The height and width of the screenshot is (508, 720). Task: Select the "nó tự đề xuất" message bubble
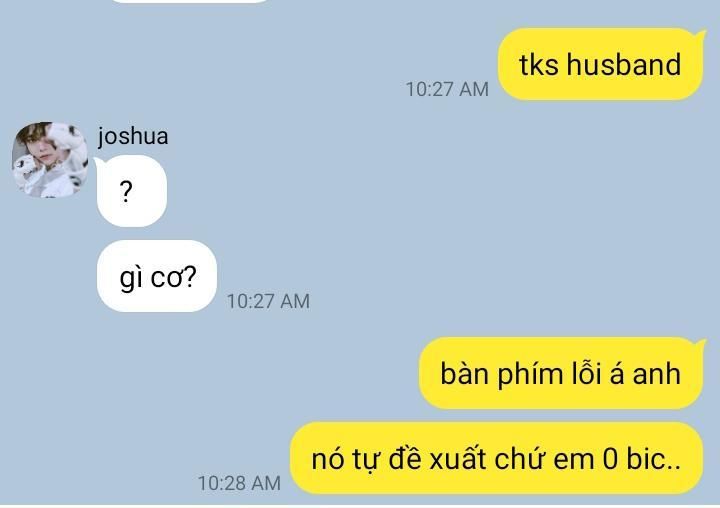point(496,458)
